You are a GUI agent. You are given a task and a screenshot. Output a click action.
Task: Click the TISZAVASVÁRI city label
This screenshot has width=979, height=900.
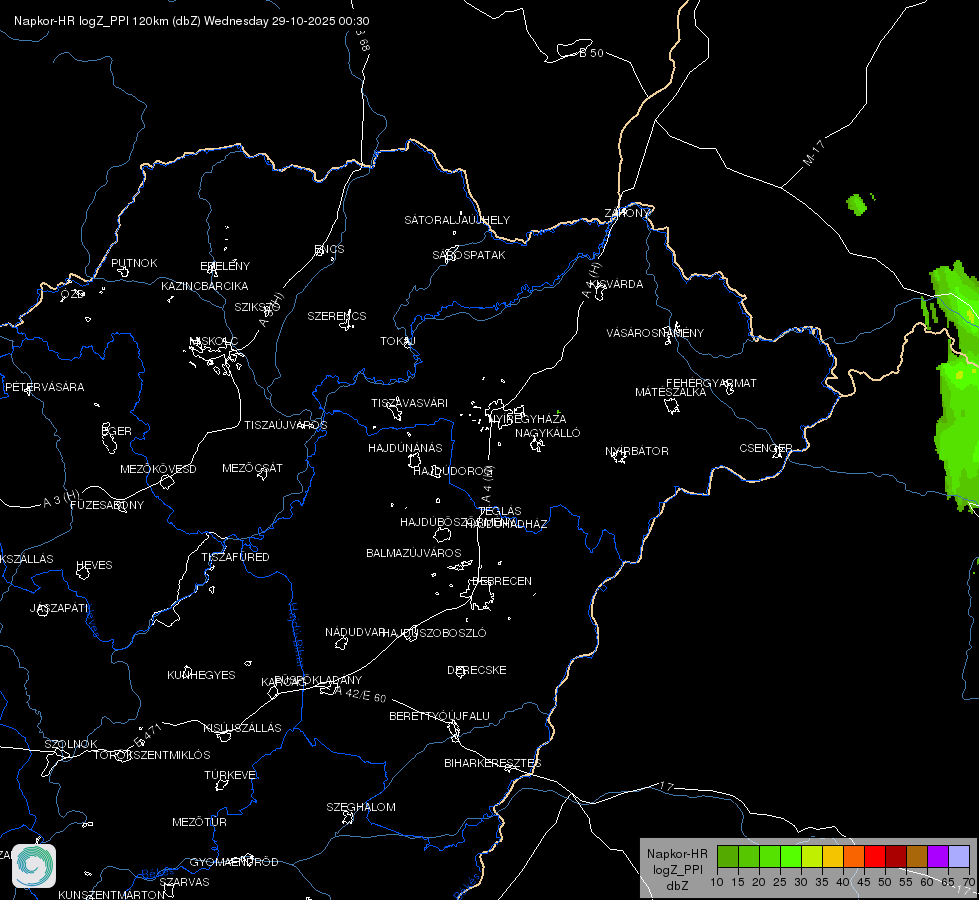pos(410,403)
